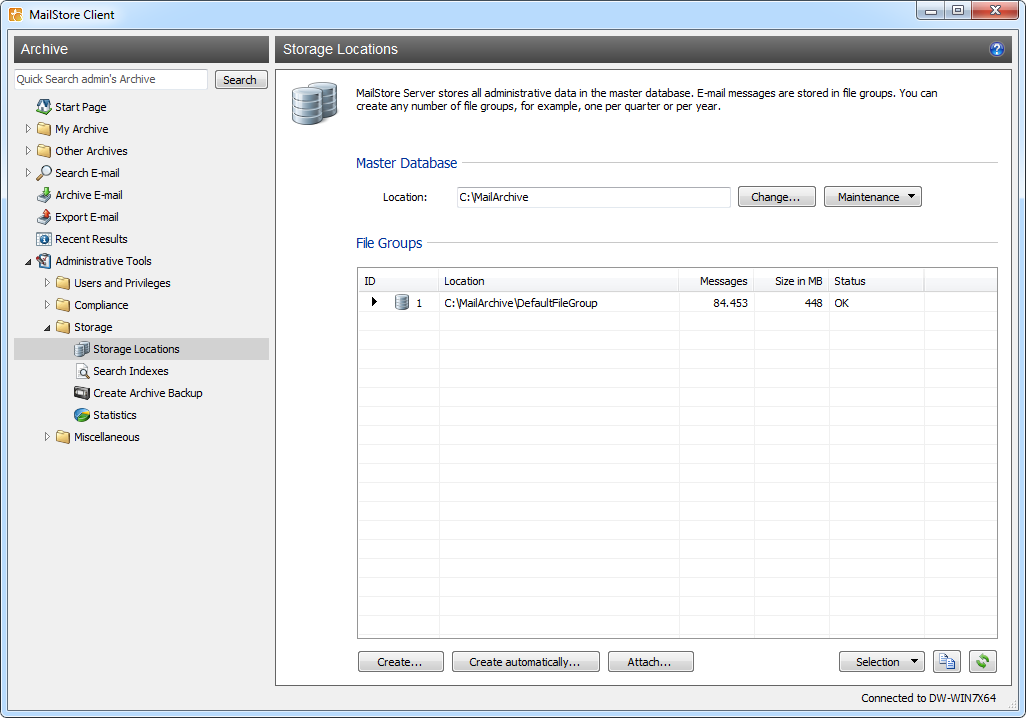
Task: Click the Storage folder icon
Action: pos(63,327)
